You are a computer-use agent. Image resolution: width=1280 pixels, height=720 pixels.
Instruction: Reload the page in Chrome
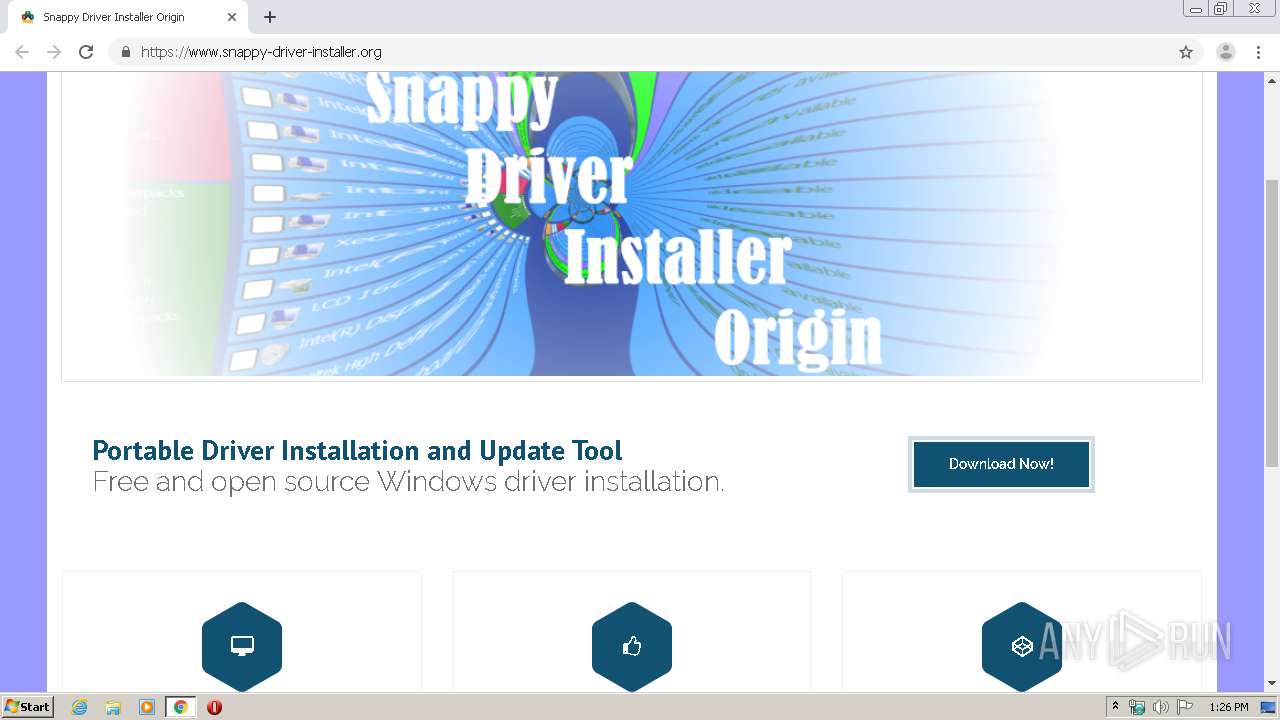(x=86, y=52)
